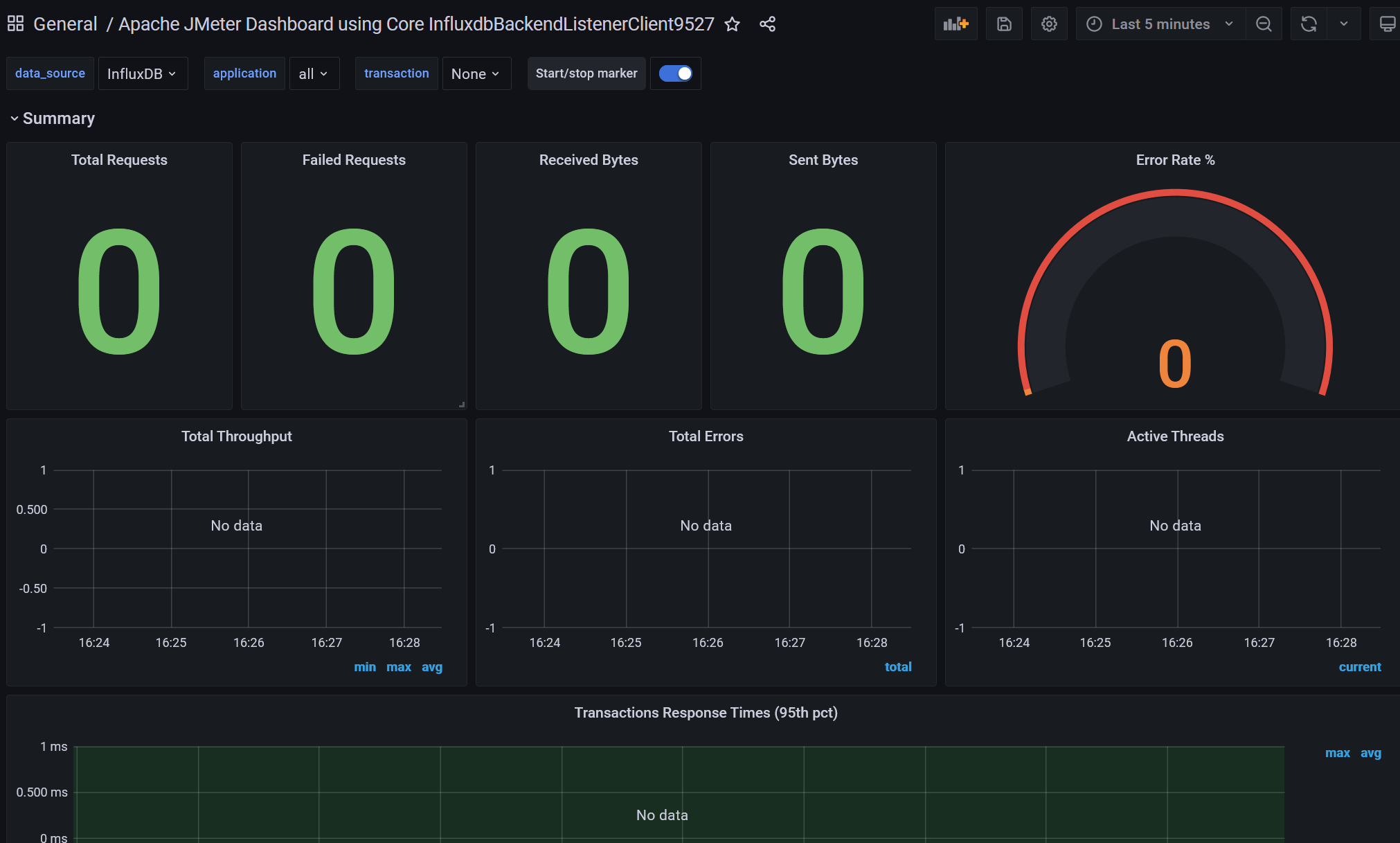This screenshot has height=843, width=1400.
Task: Click the transaction variable label
Action: [397, 73]
